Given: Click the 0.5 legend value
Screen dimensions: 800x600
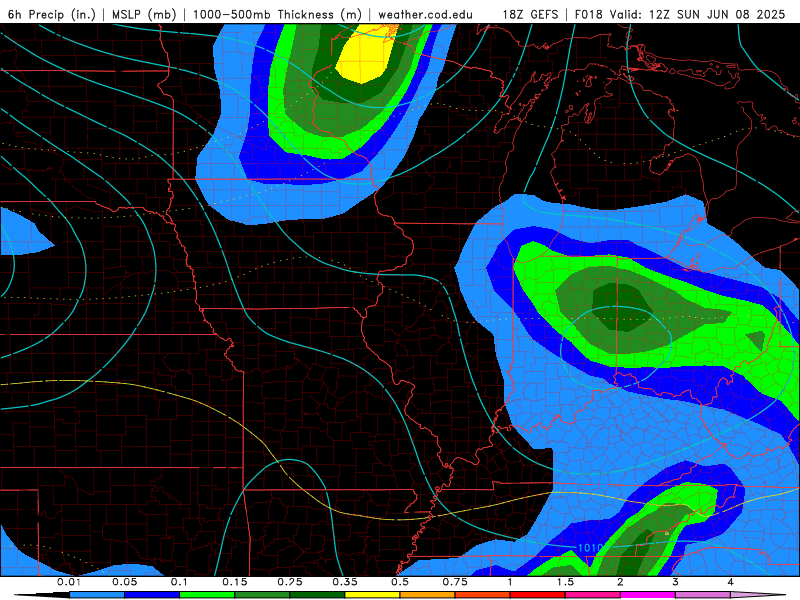Looking at the screenshot, I should 400,582.
